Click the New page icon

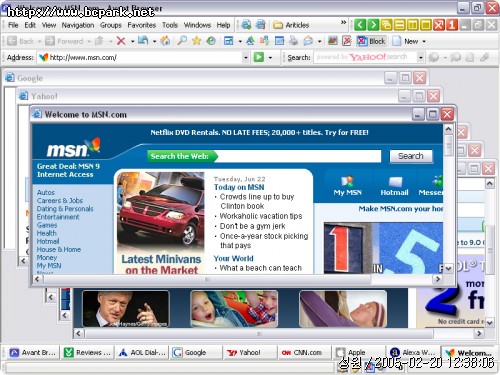[x=397, y=41]
